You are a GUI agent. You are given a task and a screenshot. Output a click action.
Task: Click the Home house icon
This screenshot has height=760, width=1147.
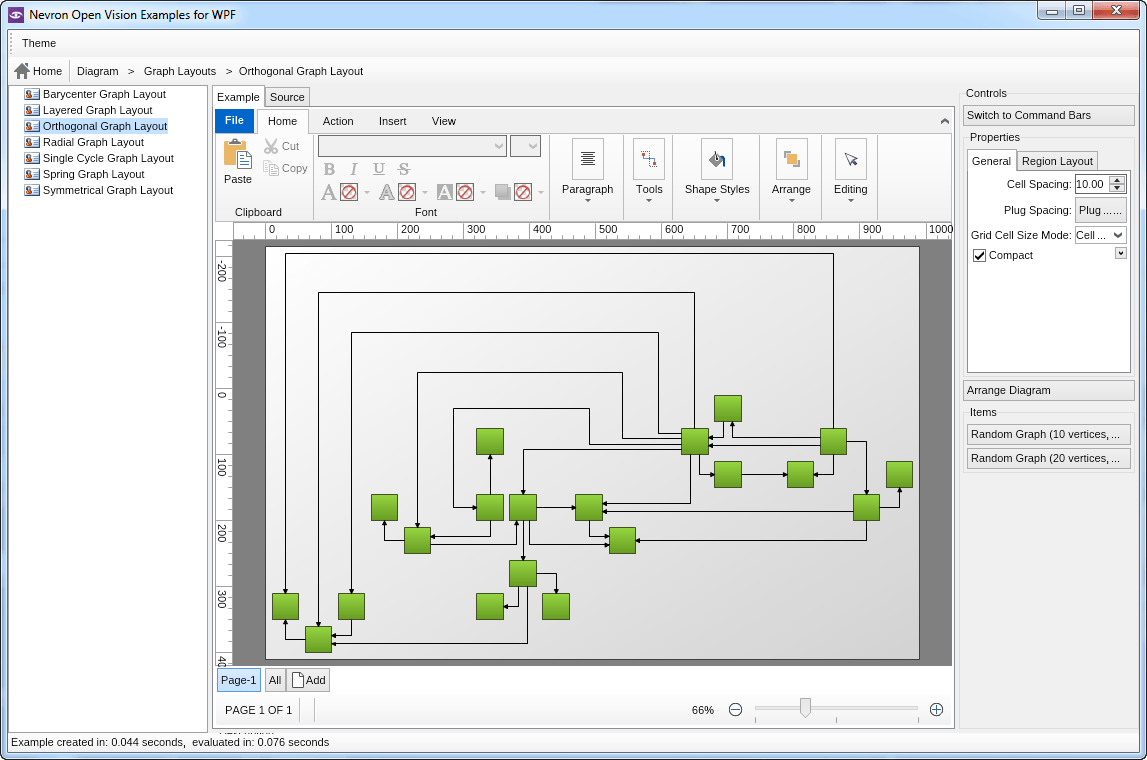tap(22, 71)
